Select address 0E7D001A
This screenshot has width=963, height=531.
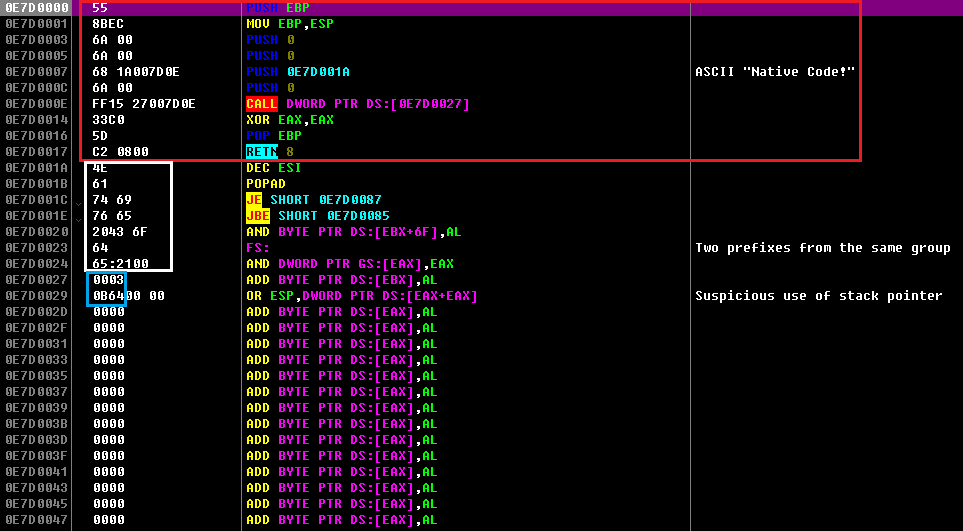36,168
